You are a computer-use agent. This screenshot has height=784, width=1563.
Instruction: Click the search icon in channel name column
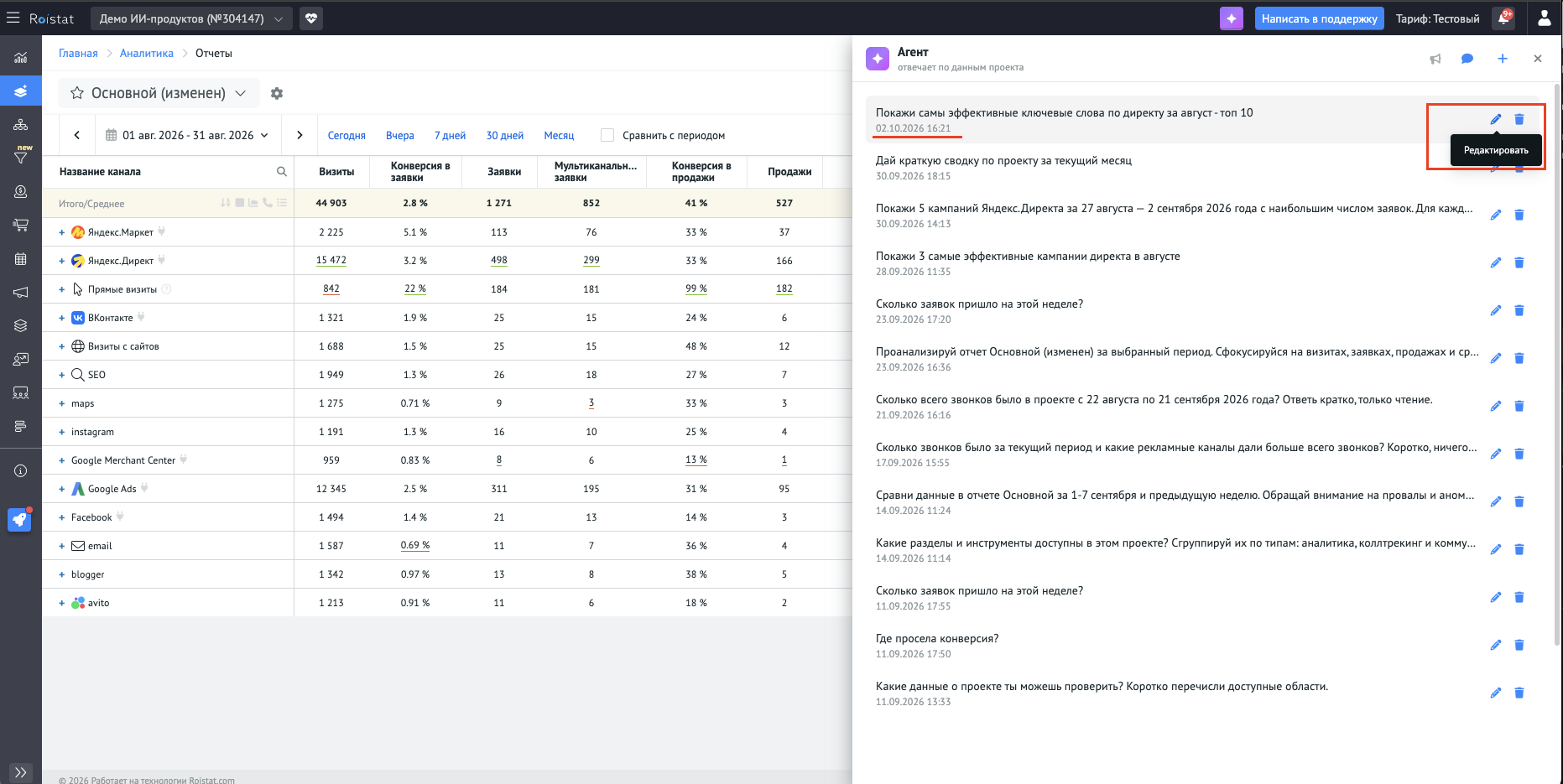pyautogui.click(x=282, y=171)
